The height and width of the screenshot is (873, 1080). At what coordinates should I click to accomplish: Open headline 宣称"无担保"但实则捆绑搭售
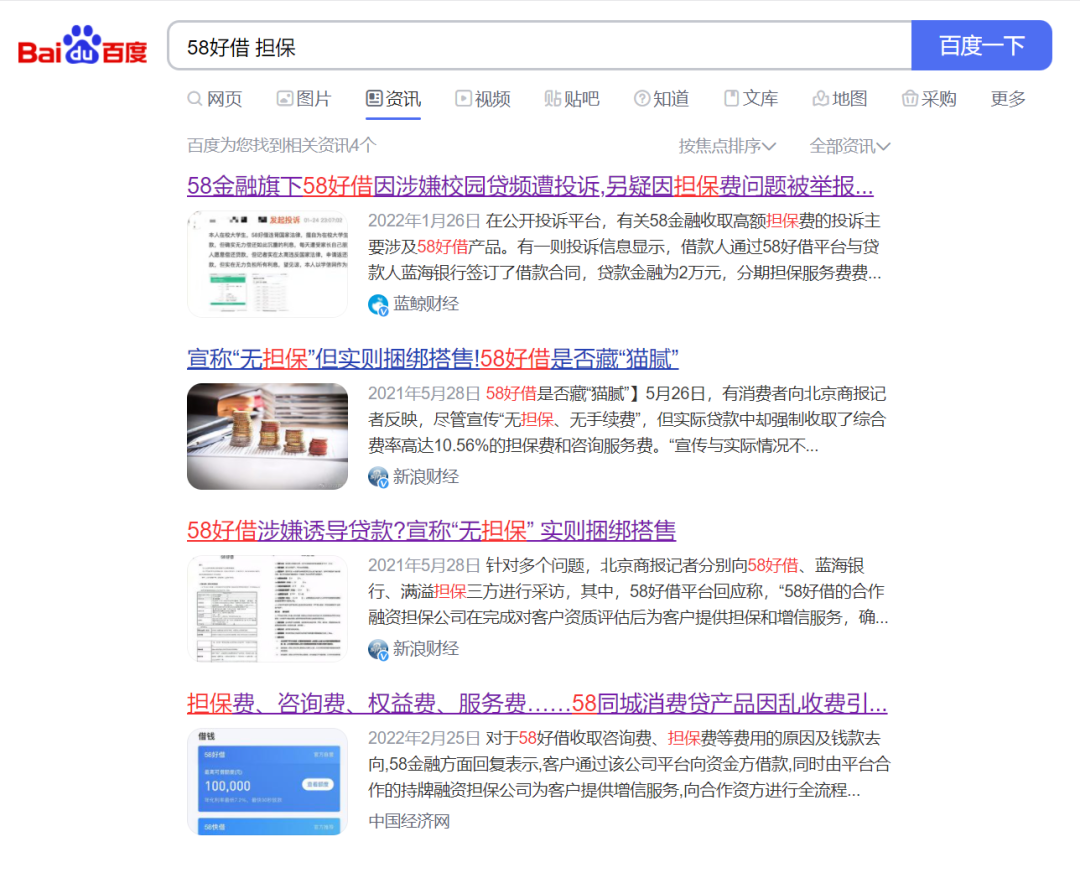pyautogui.click(x=433, y=358)
